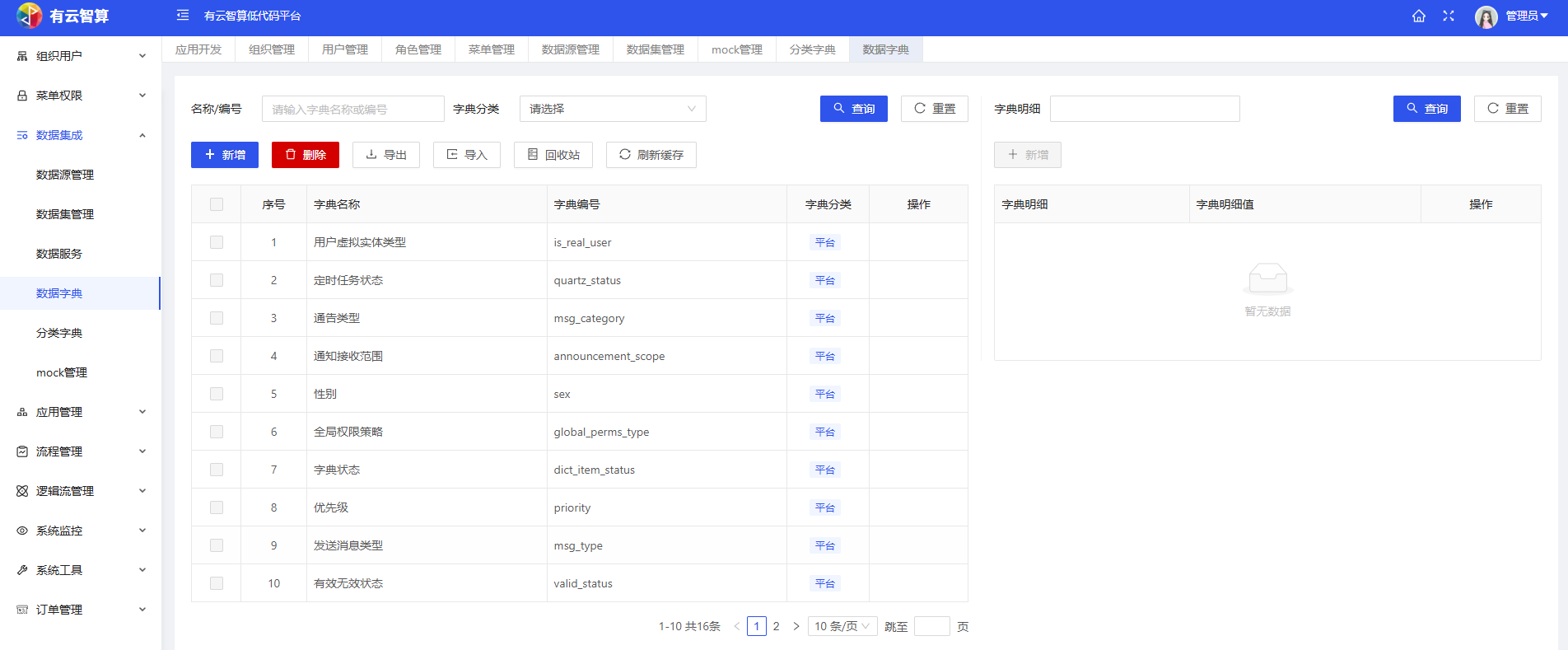The height and width of the screenshot is (650, 1568).
Task: Open 分类字典 in the sidebar menu
Action: (59, 333)
